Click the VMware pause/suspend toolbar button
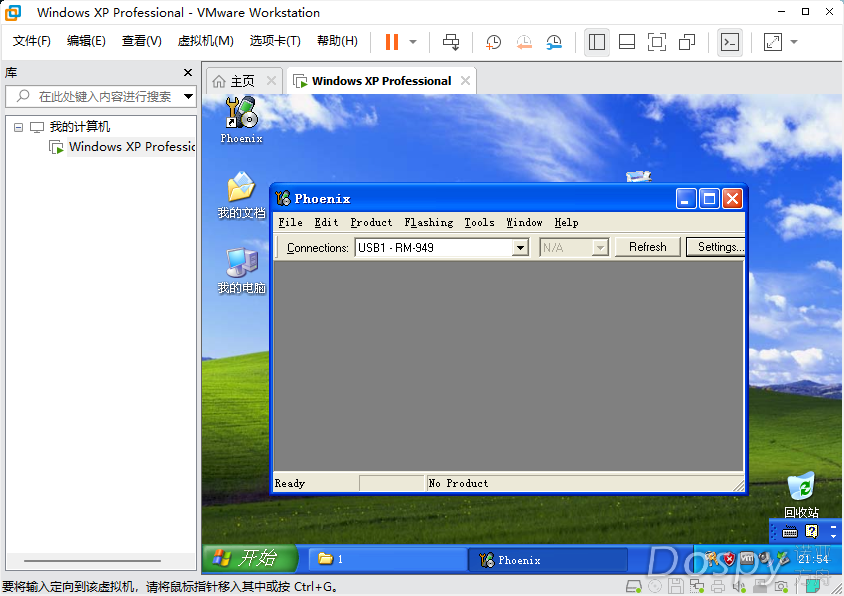844x596 pixels. (392, 42)
